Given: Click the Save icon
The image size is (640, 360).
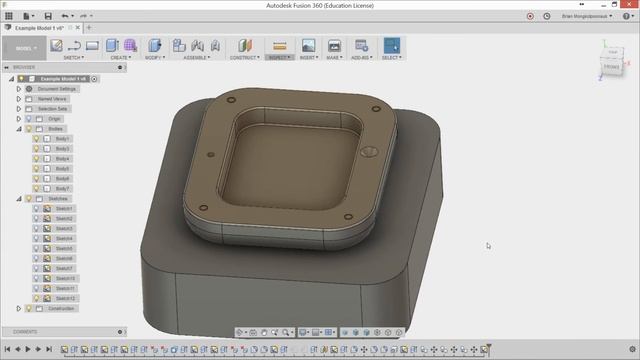Looking at the screenshot, I should [x=48, y=16].
